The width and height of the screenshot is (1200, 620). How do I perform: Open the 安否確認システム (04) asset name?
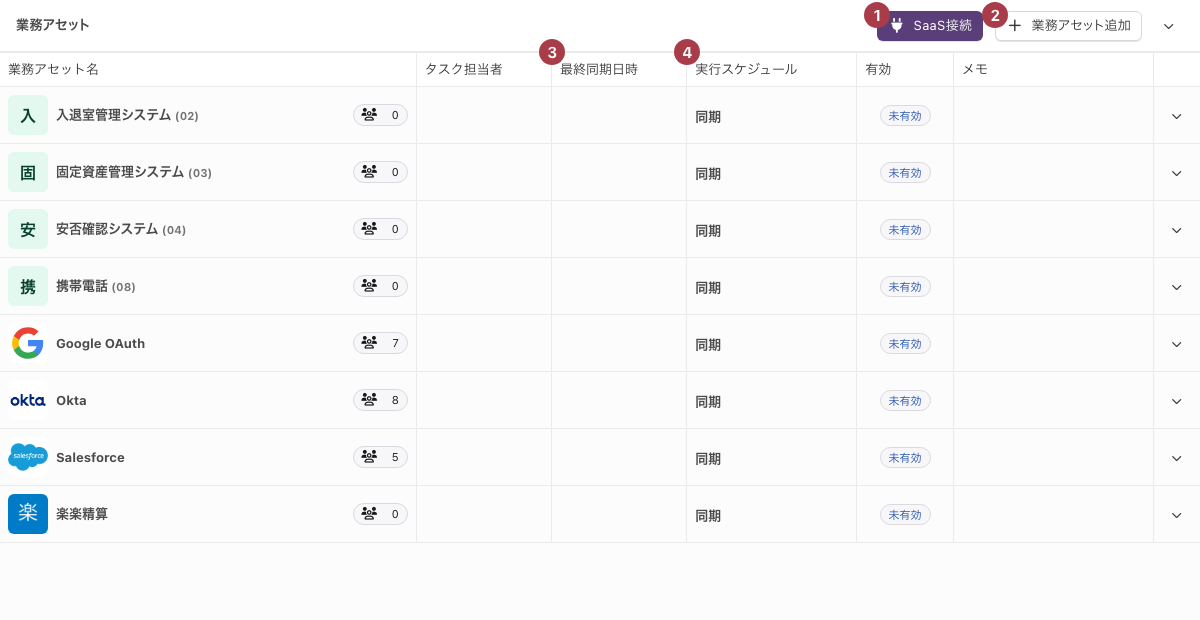(x=121, y=229)
